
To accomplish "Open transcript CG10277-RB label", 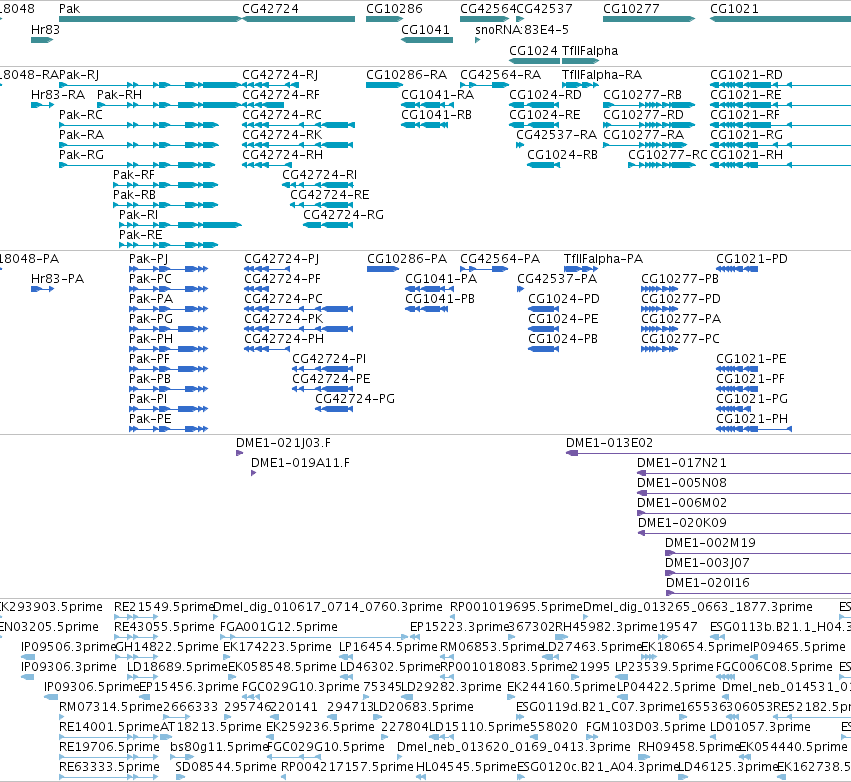I will [x=643, y=95].
